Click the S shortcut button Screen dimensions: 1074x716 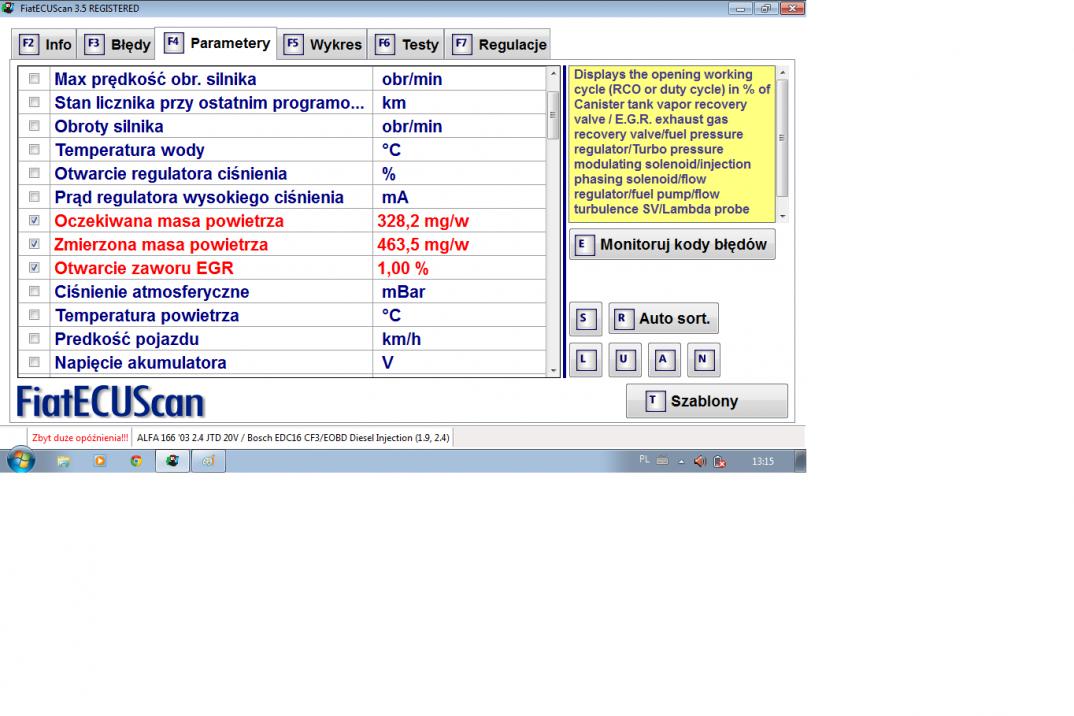tap(585, 319)
